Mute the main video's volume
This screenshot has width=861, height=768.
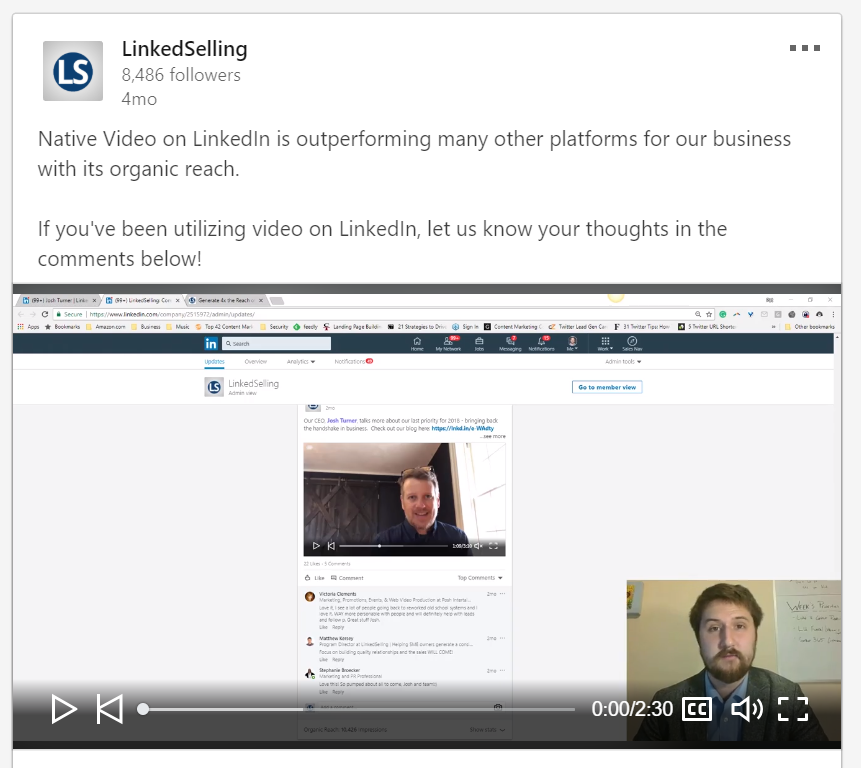tap(746, 709)
